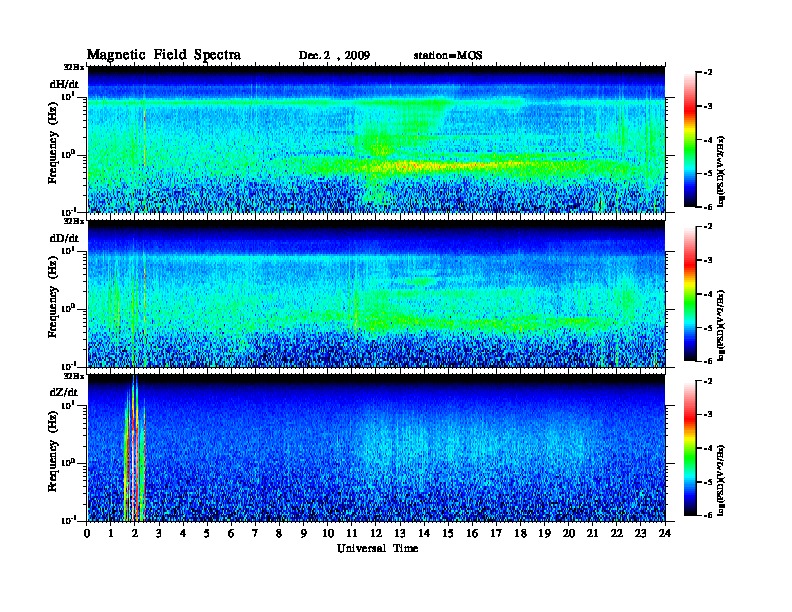Click the '-3' tick on dZ/dt color scale
Screen dimensions: 792x612
tap(707, 415)
